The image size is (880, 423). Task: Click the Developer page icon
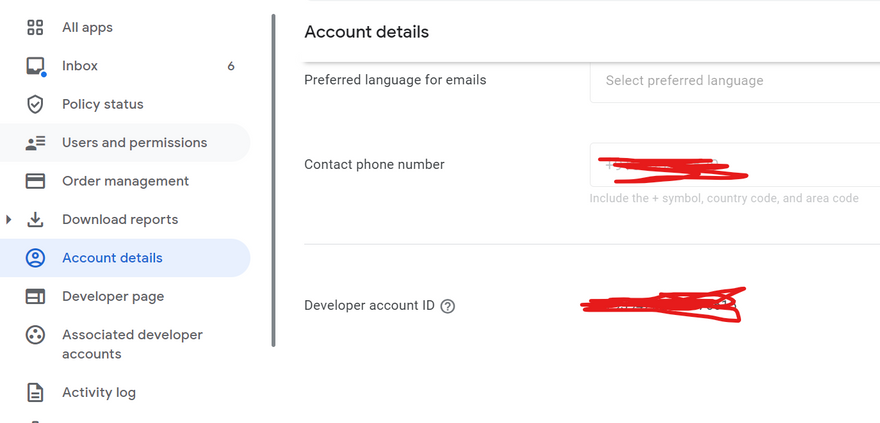pyautogui.click(x=35, y=297)
